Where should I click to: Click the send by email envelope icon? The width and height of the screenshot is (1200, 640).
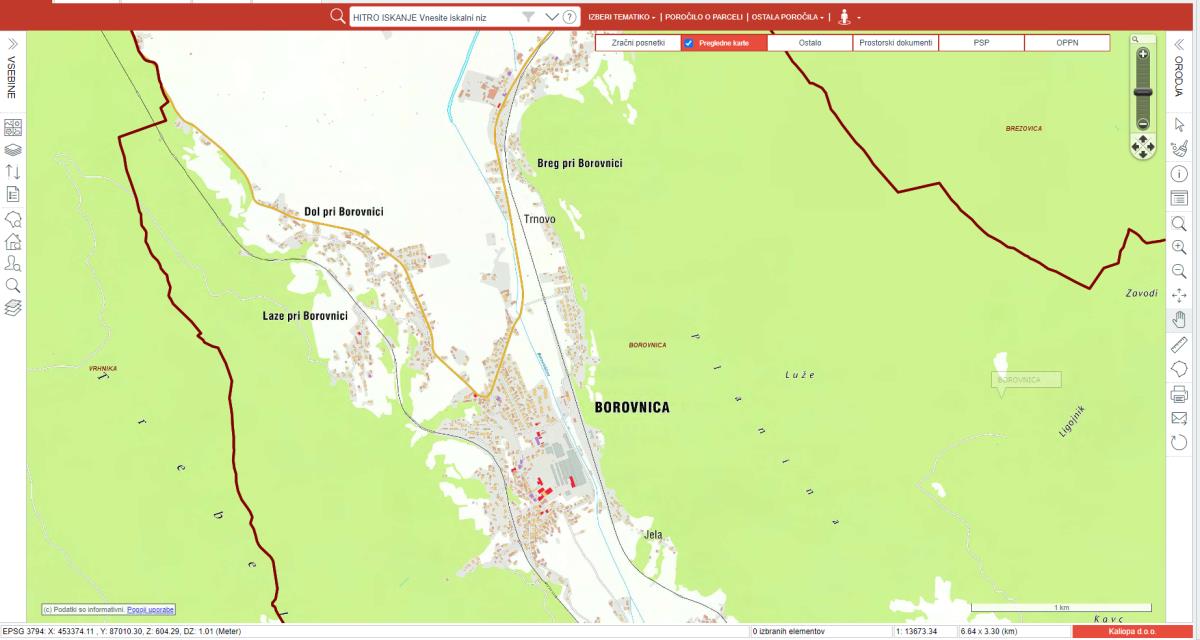click(1179, 418)
